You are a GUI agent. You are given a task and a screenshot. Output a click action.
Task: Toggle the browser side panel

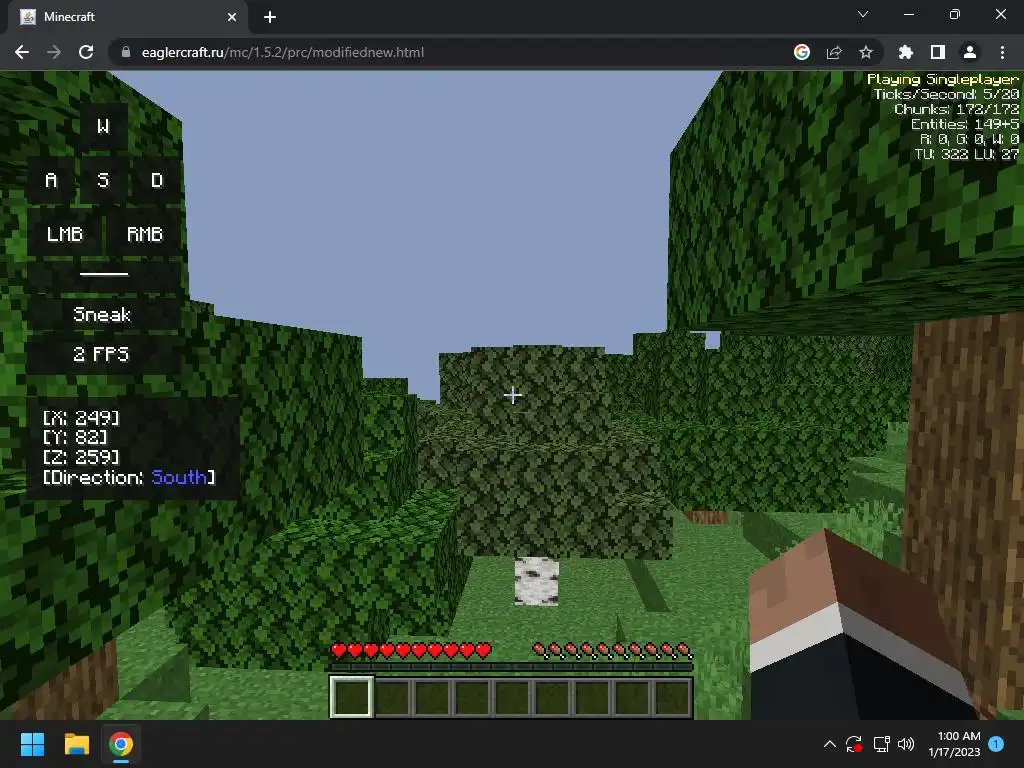click(x=938, y=52)
